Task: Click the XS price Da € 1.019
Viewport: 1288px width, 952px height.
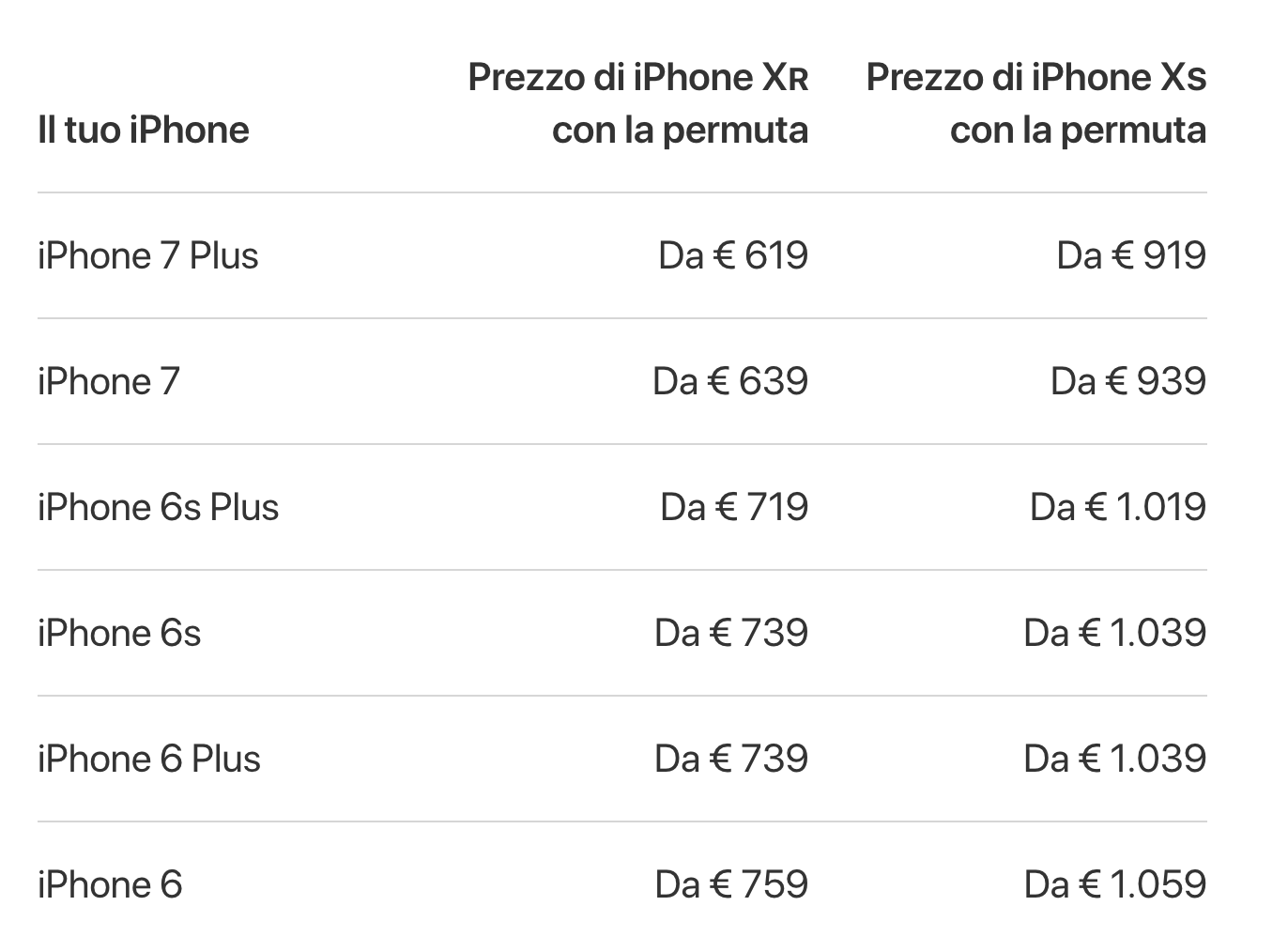Action: coord(1117,507)
